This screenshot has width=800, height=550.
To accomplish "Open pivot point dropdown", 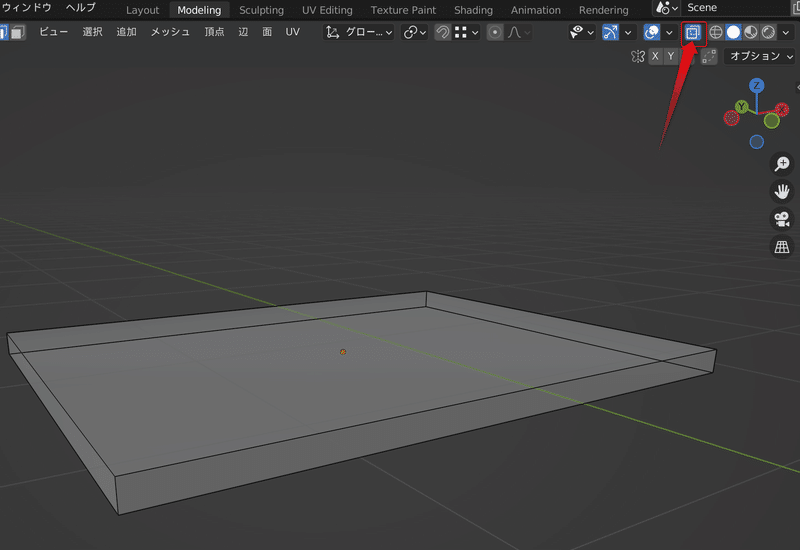I will coord(414,33).
